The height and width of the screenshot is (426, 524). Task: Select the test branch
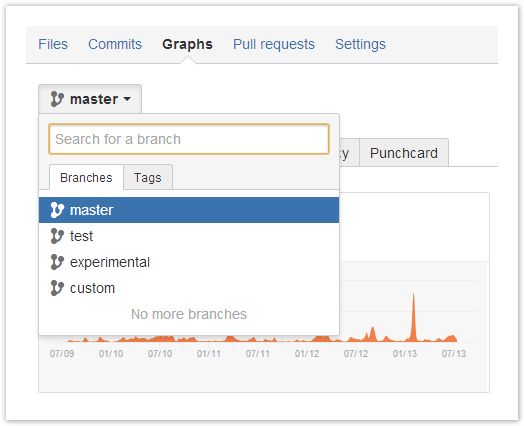click(x=189, y=236)
